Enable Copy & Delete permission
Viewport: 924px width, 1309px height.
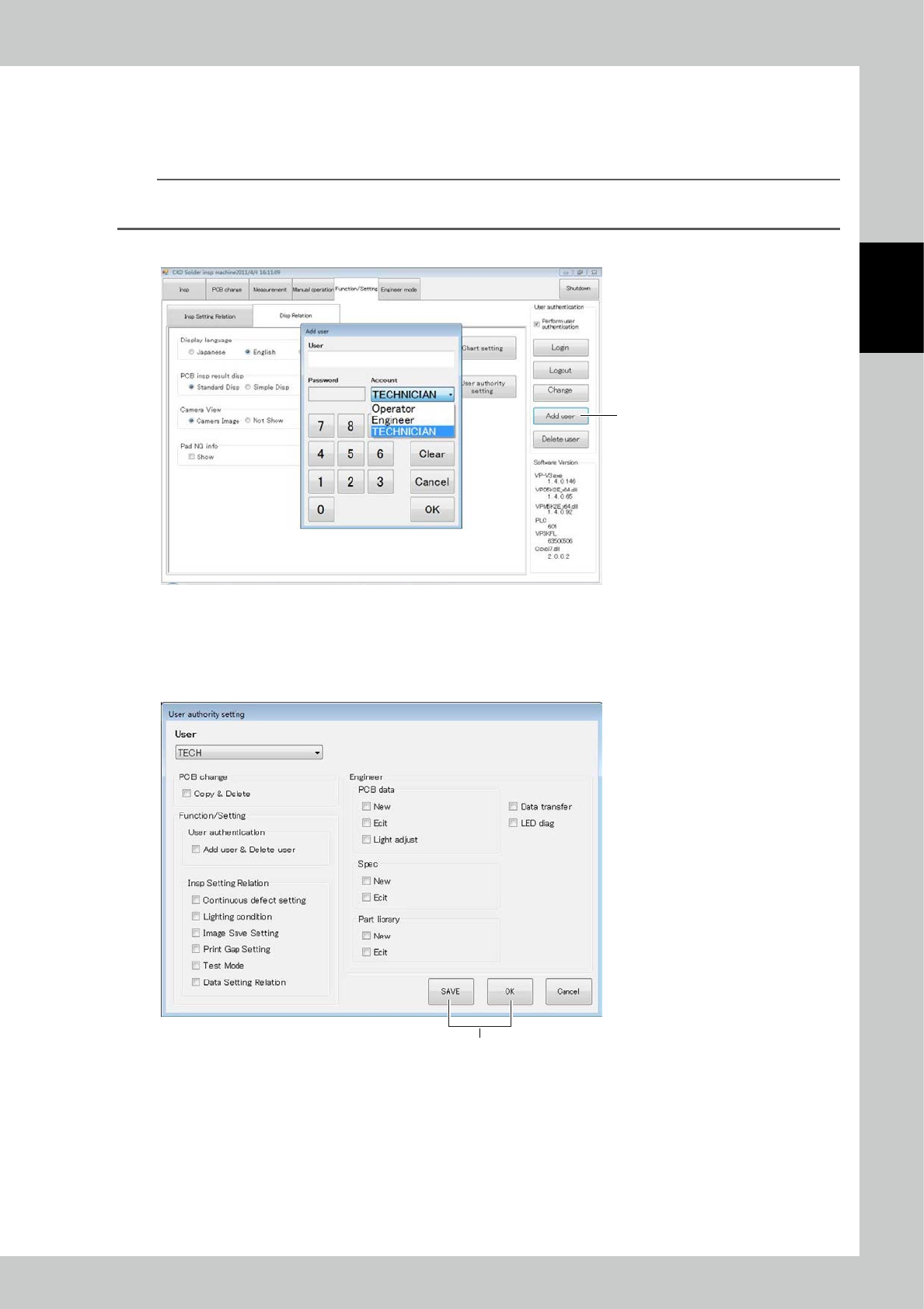coord(187,794)
